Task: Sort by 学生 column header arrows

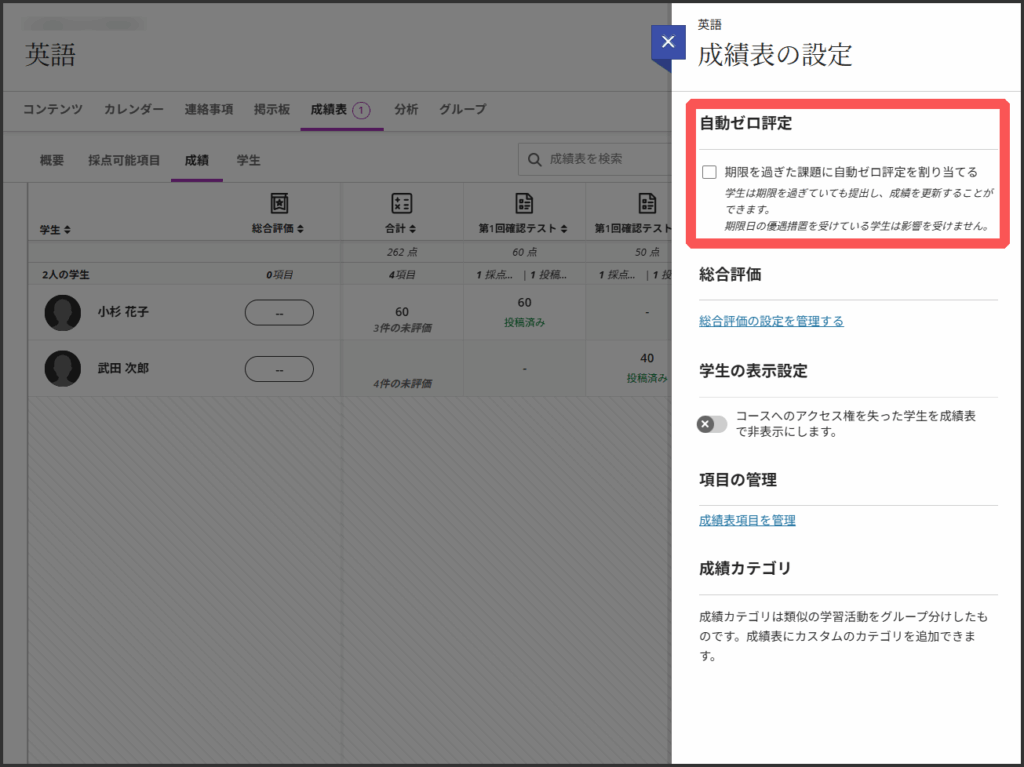Action: click(67, 230)
